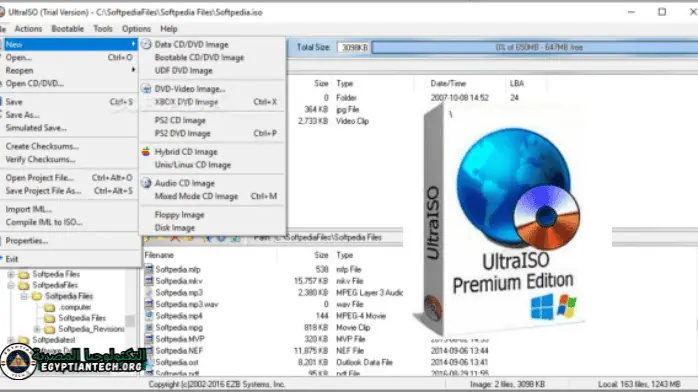Collapse the Softpedia Files subfolder node

tap(24, 296)
